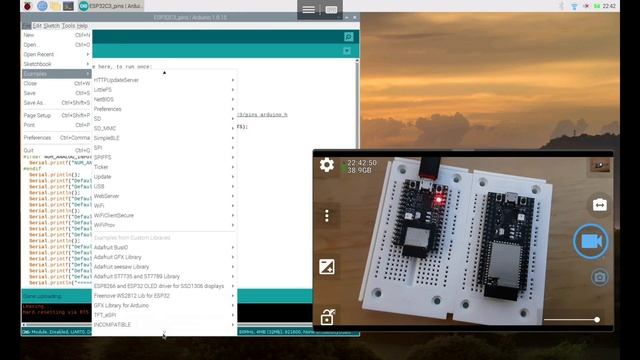Switch to photo mode with camera icon
The image size is (640, 360).
(x=600, y=277)
